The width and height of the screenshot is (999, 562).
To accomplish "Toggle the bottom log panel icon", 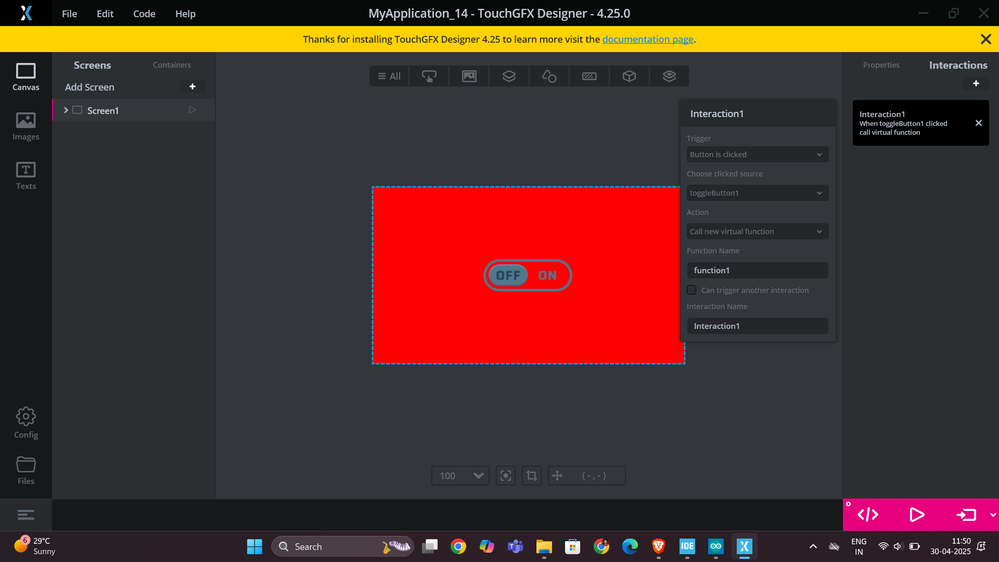I will pyautogui.click(x=25, y=514).
